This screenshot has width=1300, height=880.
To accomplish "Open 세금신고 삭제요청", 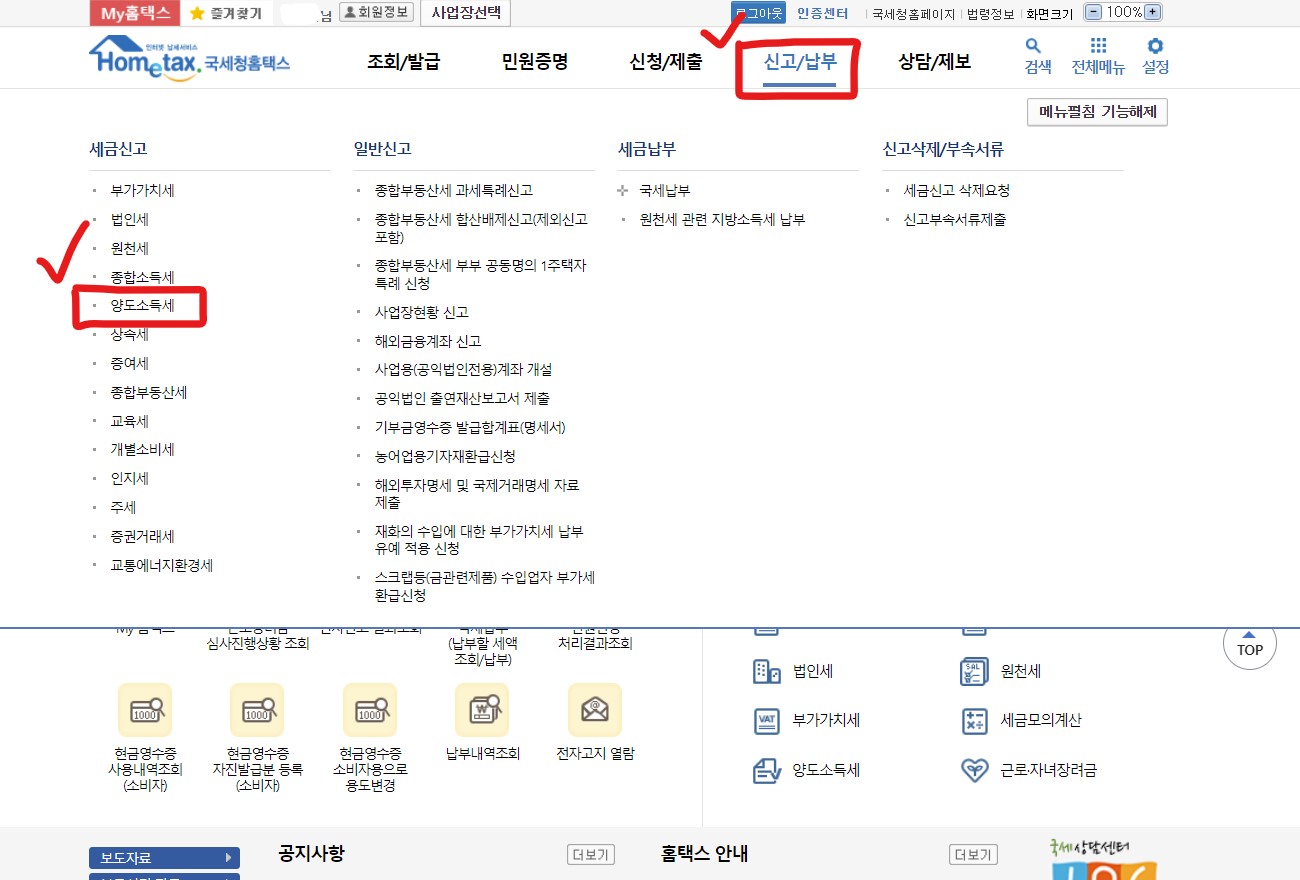I will click(957, 191).
